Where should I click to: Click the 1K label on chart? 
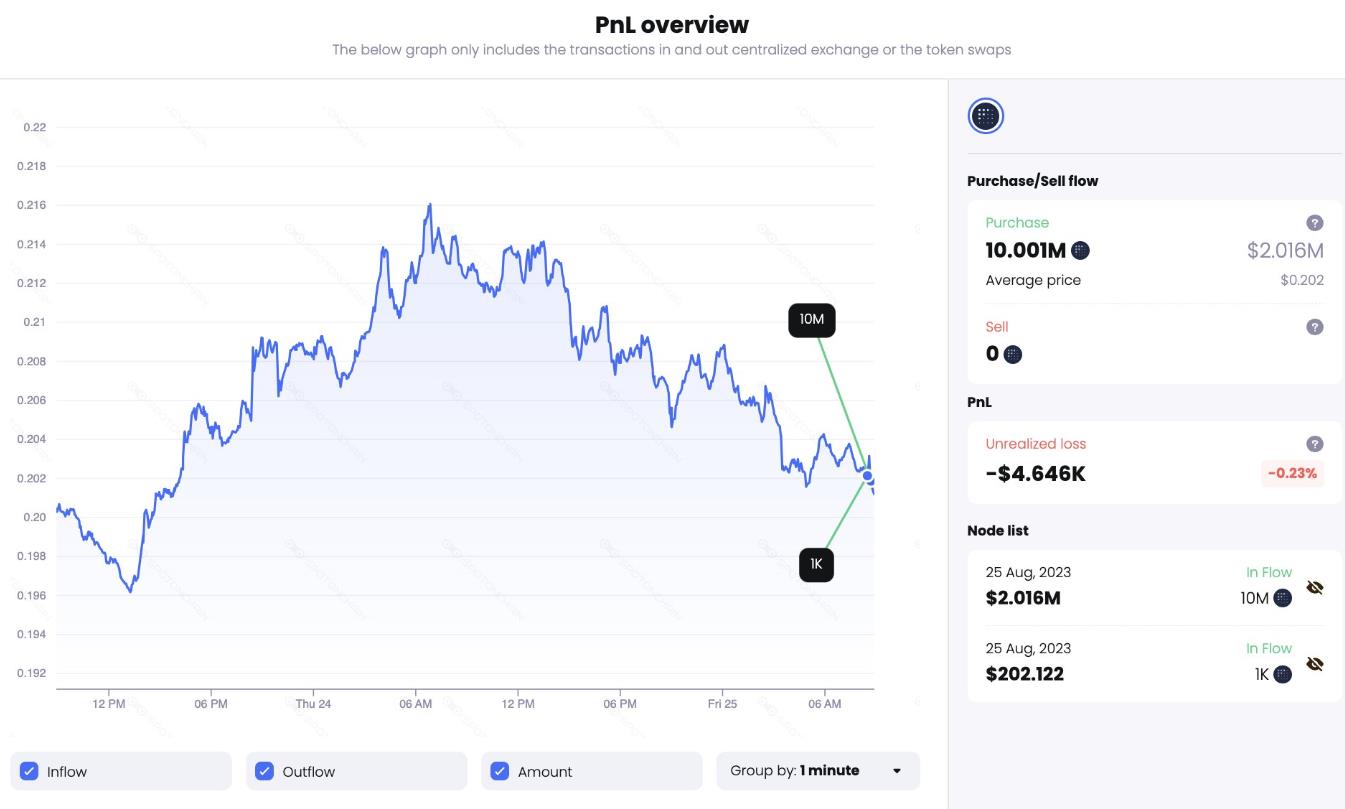click(x=816, y=564)
